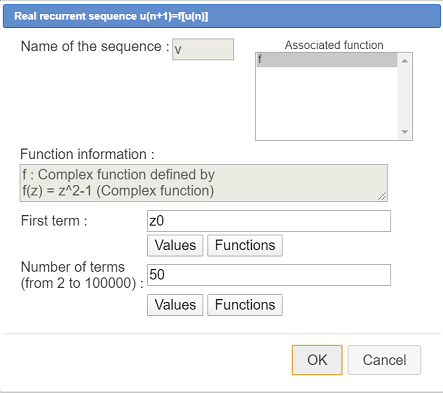Image resolution: width=443 pixels, height=393 pixels.
Task: Click the dialog title bar
Action: tap(222, 16)
